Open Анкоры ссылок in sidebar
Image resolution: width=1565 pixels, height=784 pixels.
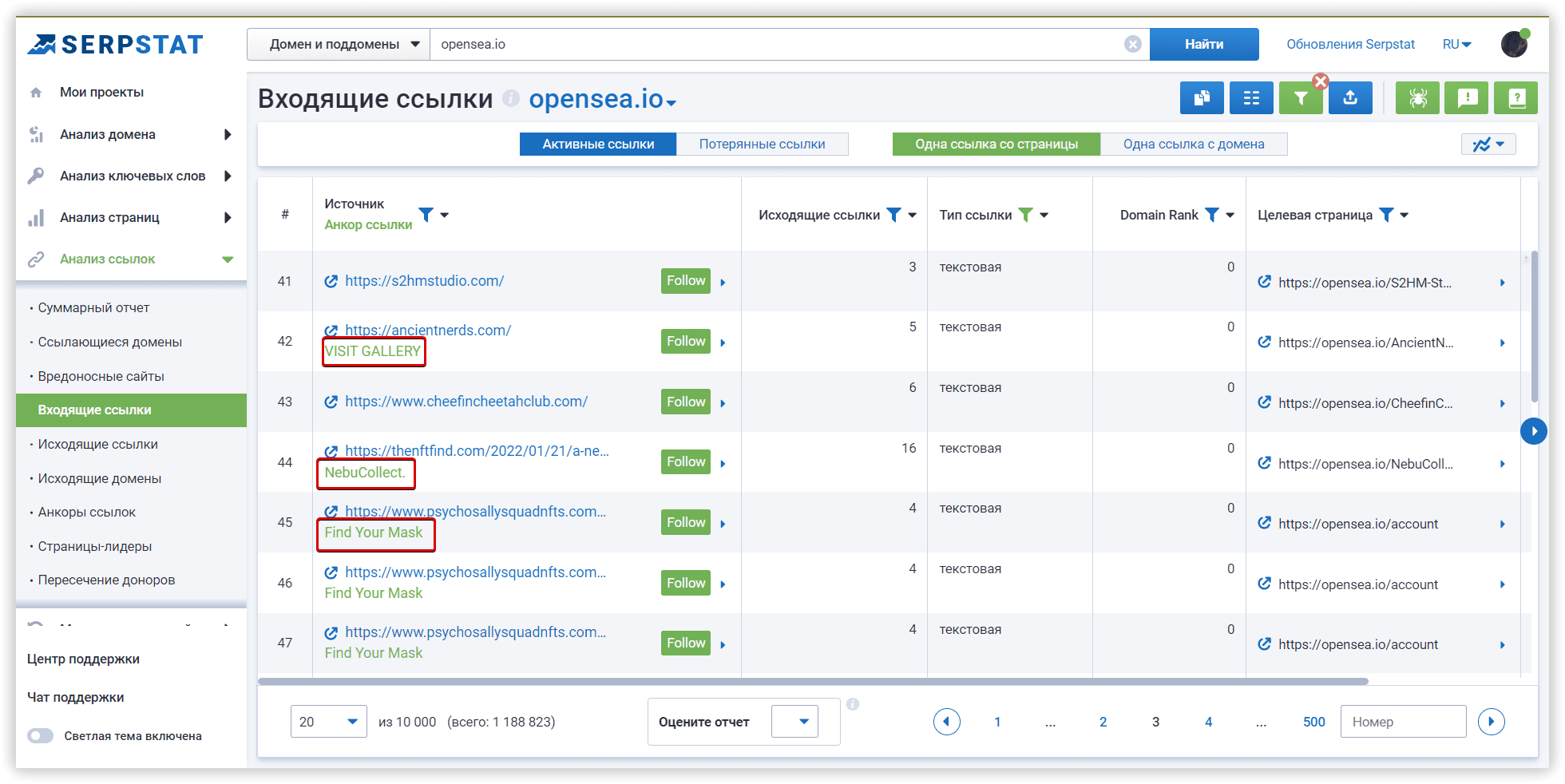click(x=86, y=512)
